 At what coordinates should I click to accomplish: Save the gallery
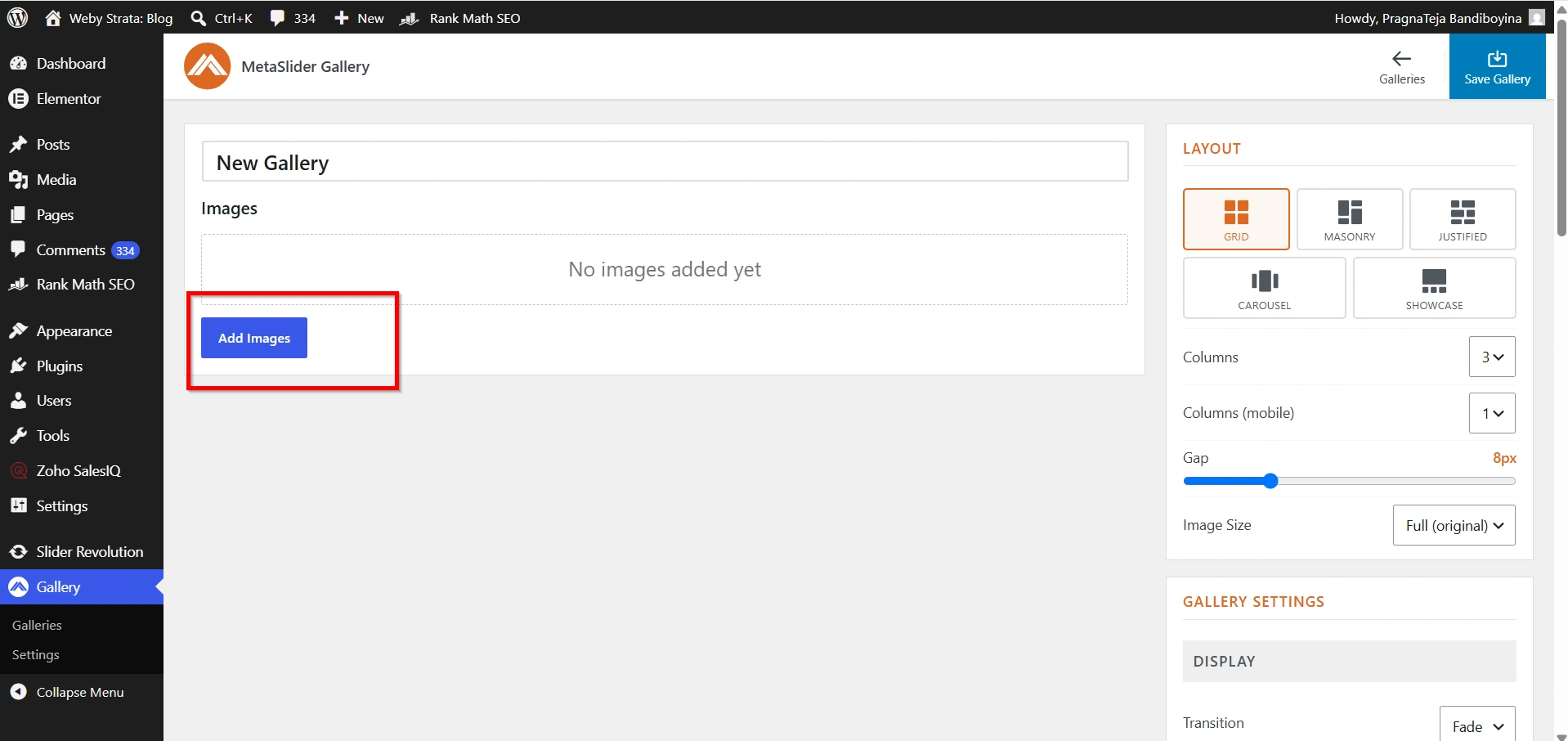coord(1497,66)
